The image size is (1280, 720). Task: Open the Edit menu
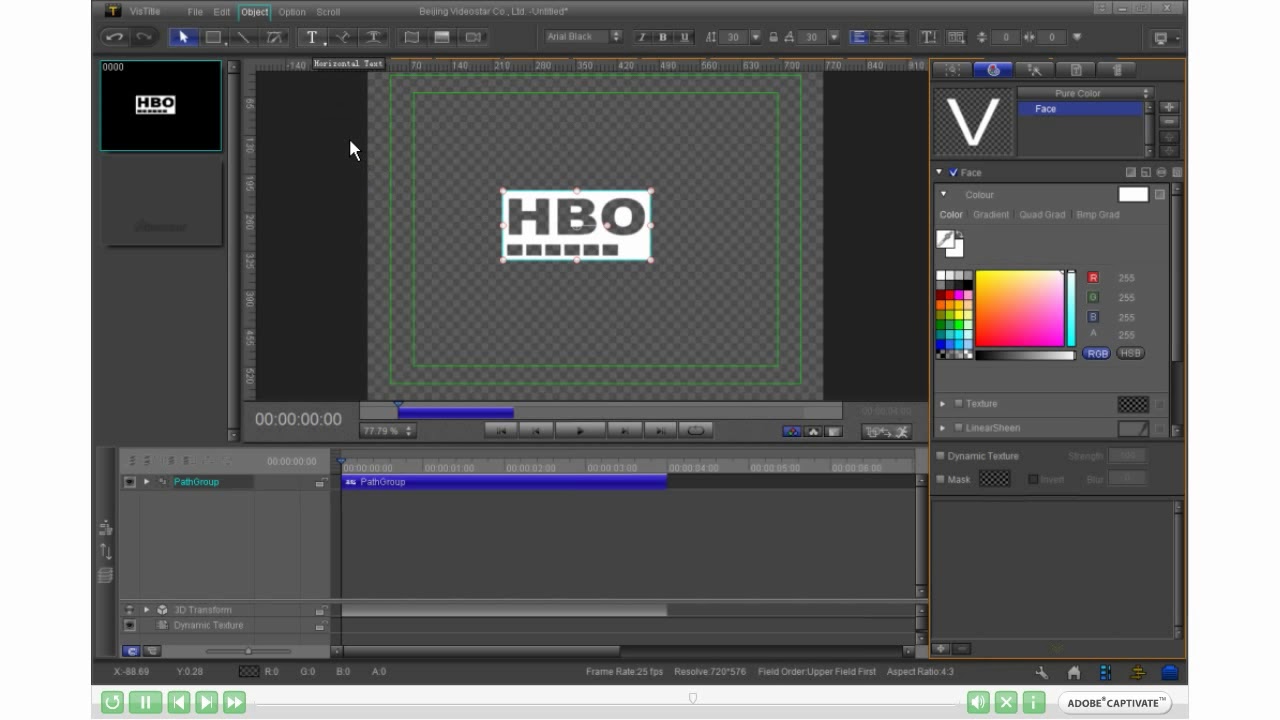pos(222,12)
